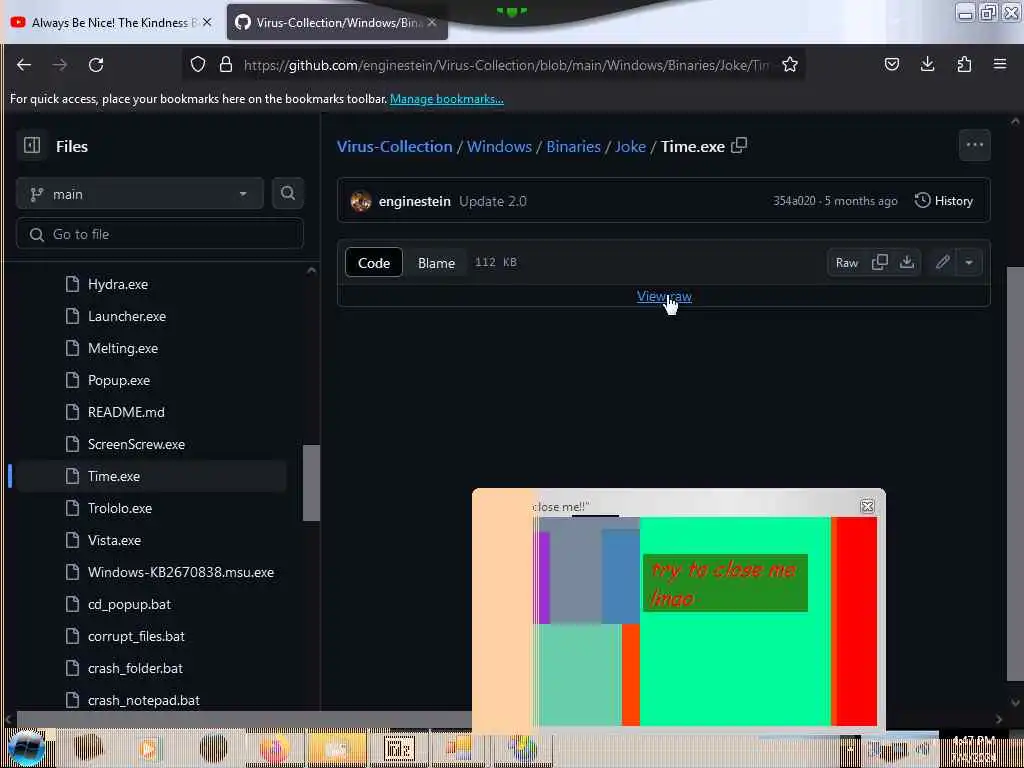Expand more edit options caret
The width and height of the screenshot is (1024, 768).
point(969,263)
